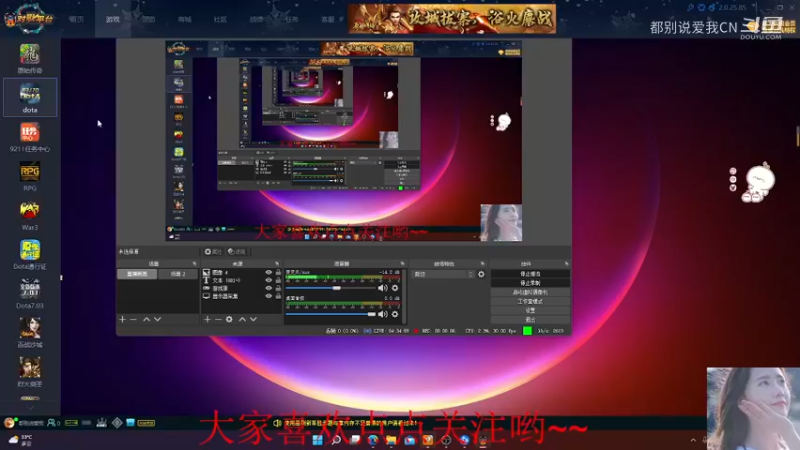Toggle lock for 显示器采集 source
Viewport: 800px width, 450px height.
pyautogui.click(x=278, y=296)
